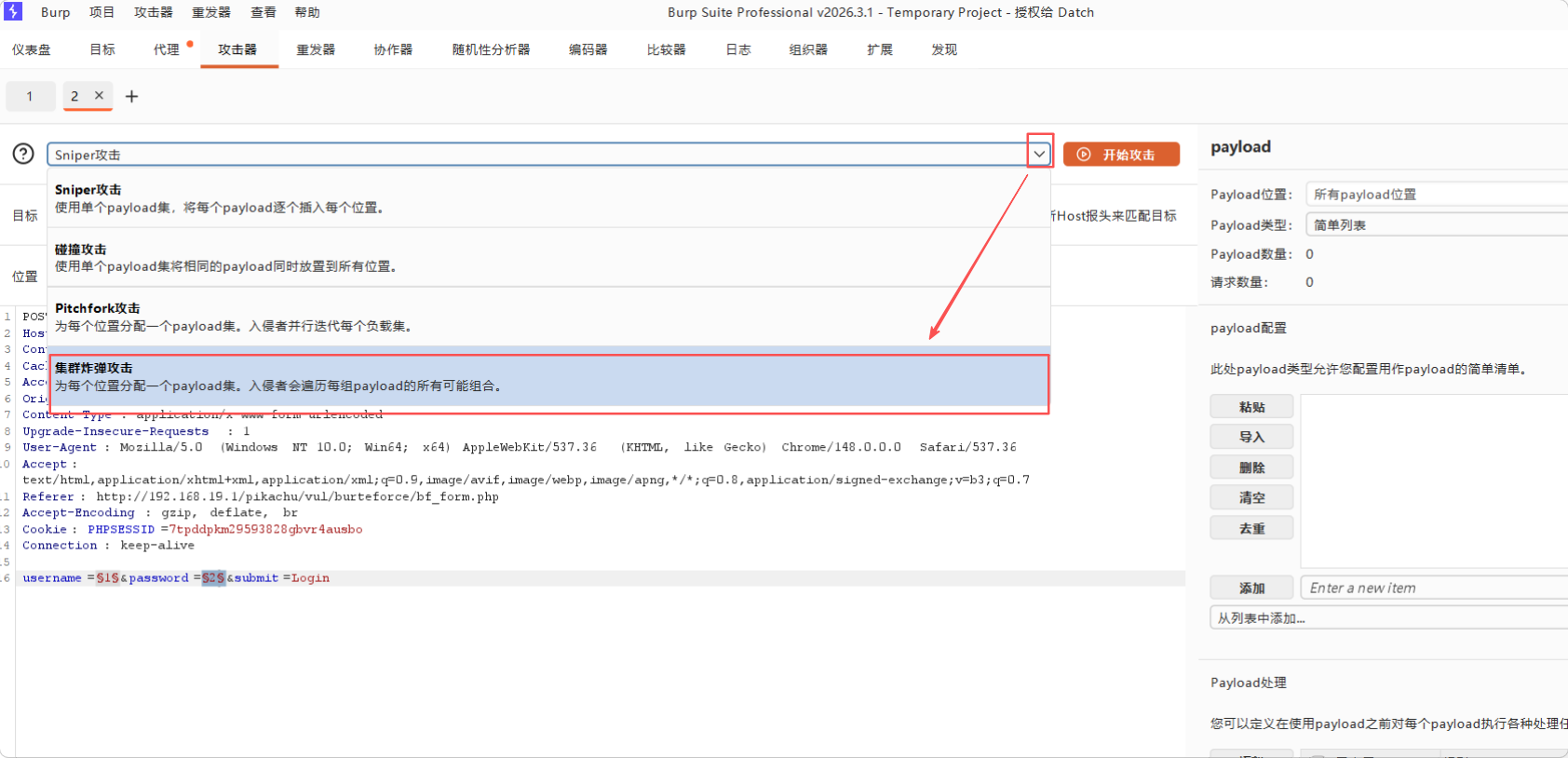
Task: Click the Connection keep-alive line
Action: coord(109,545)
